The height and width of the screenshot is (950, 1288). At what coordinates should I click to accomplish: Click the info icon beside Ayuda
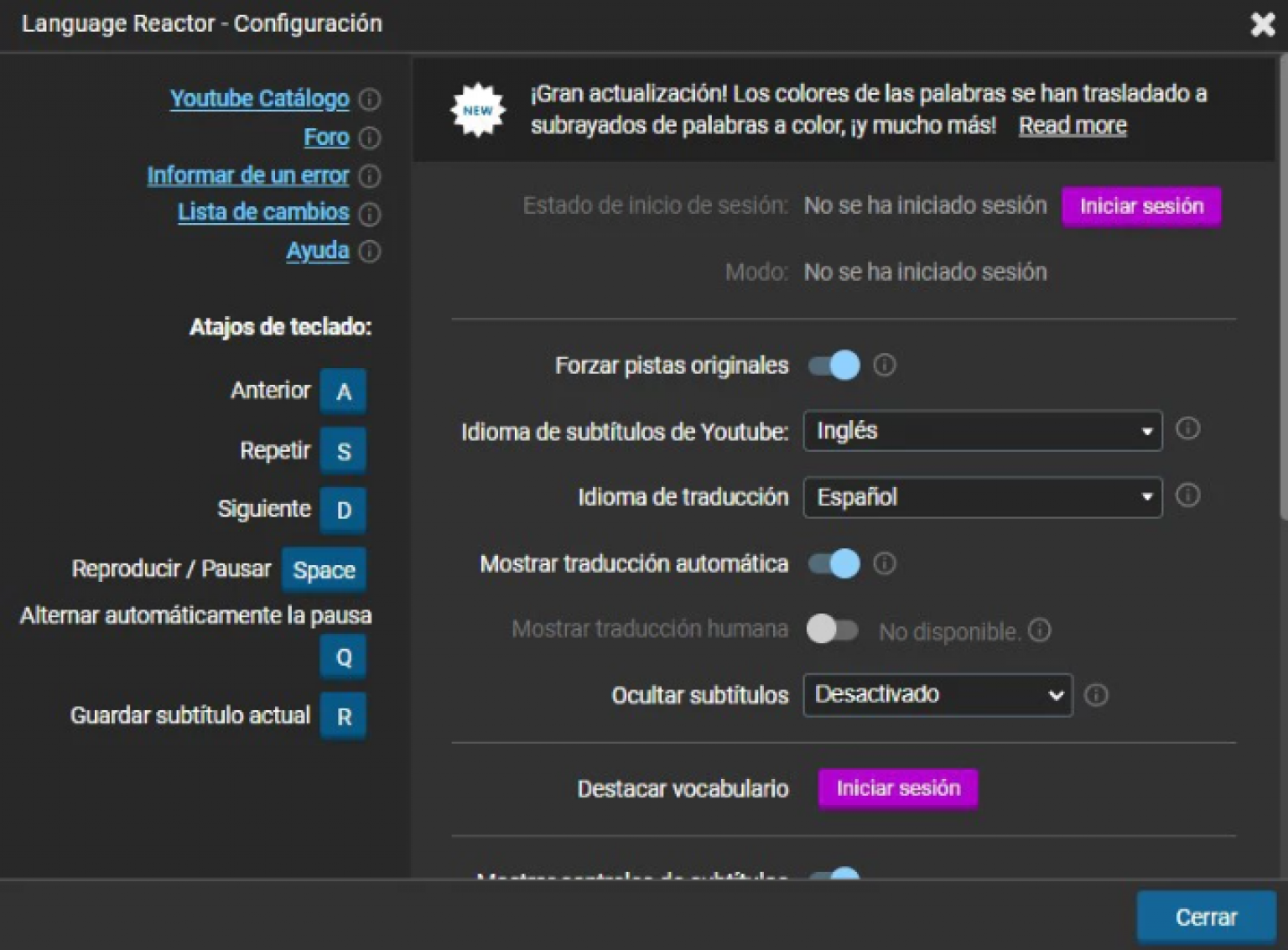[371, 251]
